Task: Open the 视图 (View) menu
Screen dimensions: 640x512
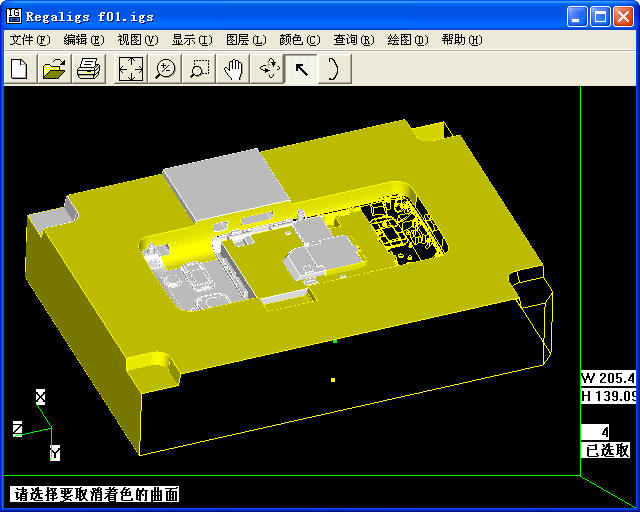Action: [x=137, y=40]
